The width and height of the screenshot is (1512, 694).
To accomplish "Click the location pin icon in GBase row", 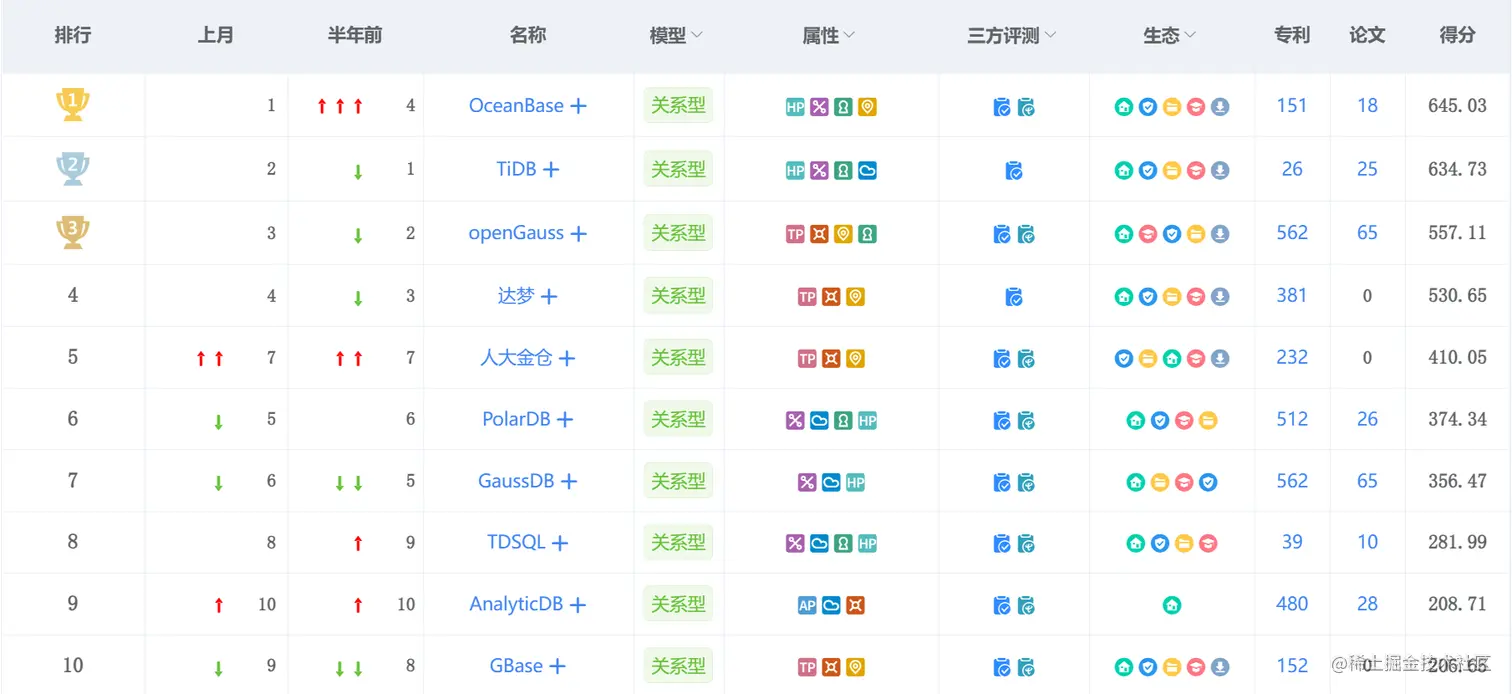I will [x=855, y=667].
